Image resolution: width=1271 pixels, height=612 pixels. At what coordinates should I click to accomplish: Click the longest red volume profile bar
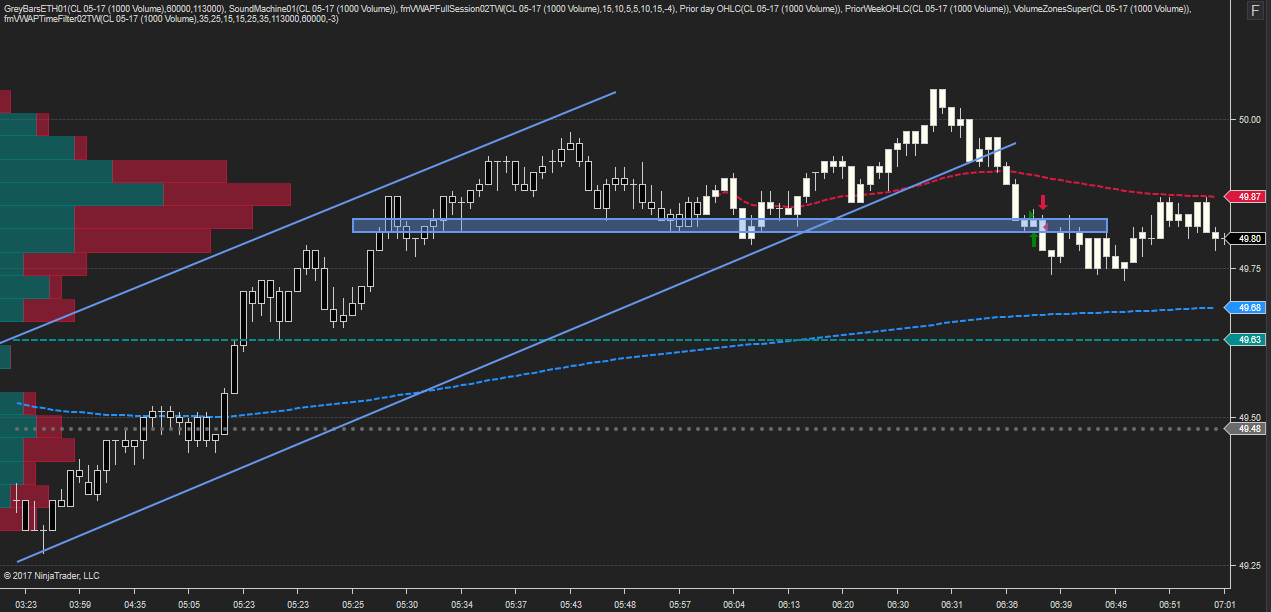(x=163, y=216)
